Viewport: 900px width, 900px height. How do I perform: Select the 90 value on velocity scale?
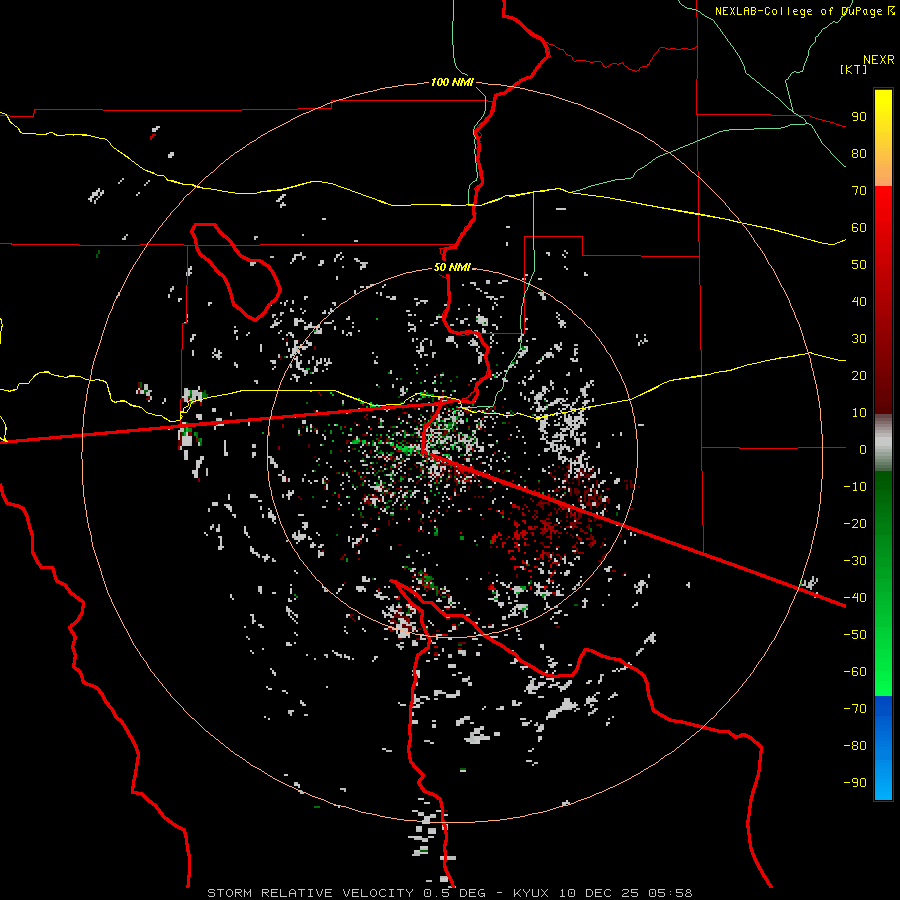coord(859,117)
